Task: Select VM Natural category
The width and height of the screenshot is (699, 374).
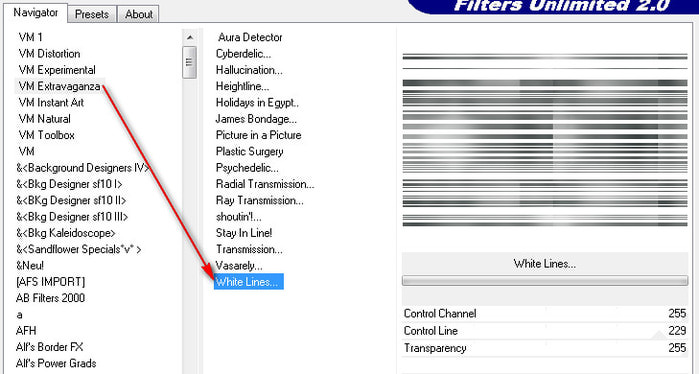Action: 45,119
